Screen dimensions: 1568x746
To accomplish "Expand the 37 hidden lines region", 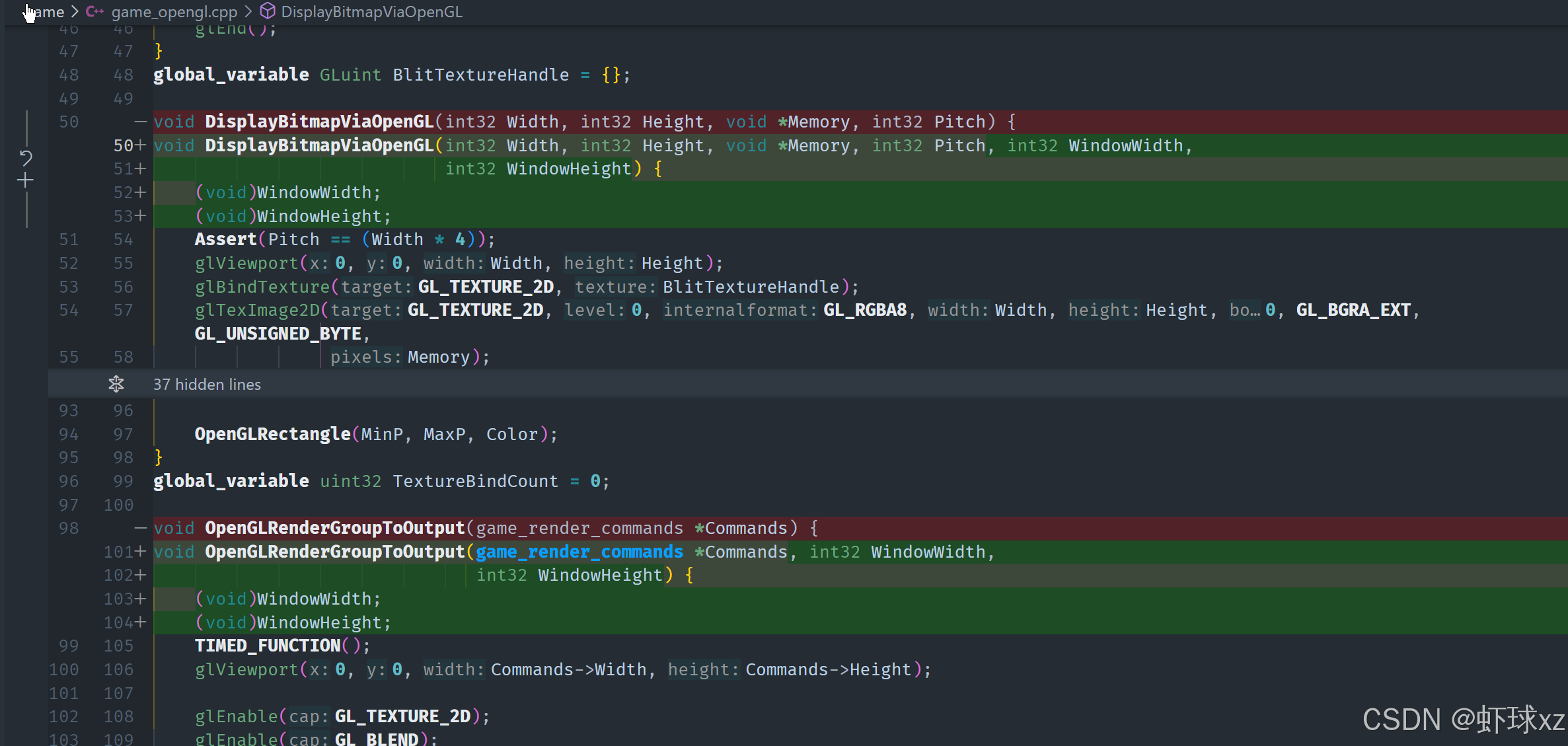I will (207, 385).
